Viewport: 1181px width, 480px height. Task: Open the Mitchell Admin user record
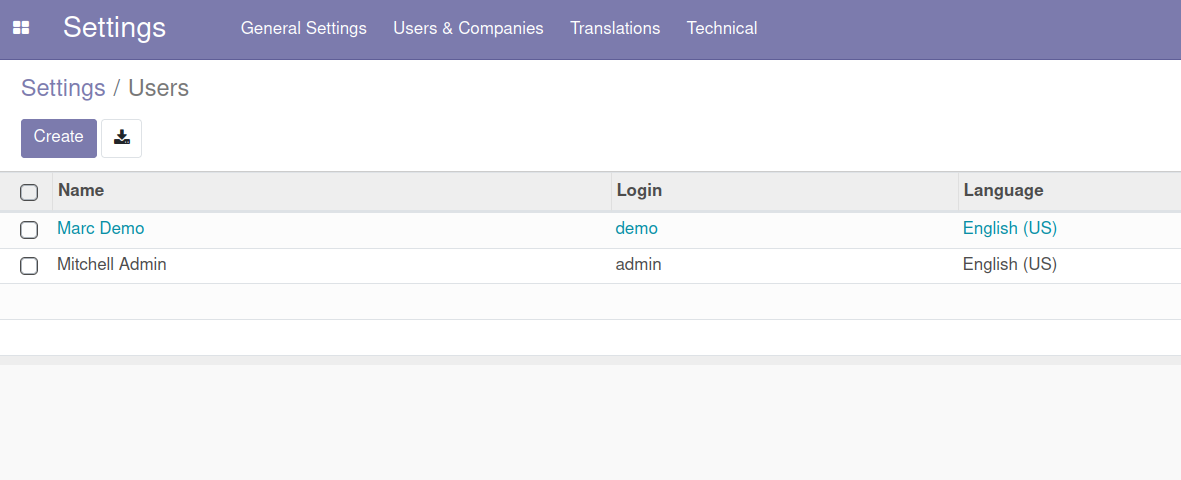click(111, 264)
